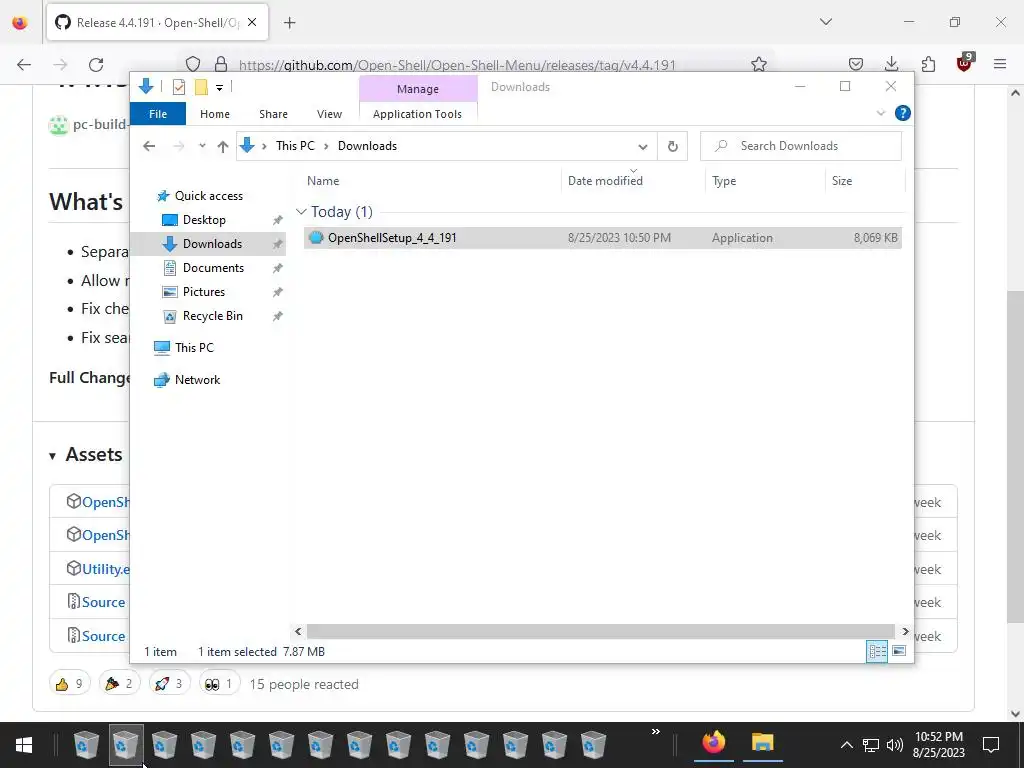Close the GitHub release browser tab

[x=252, y=22]
